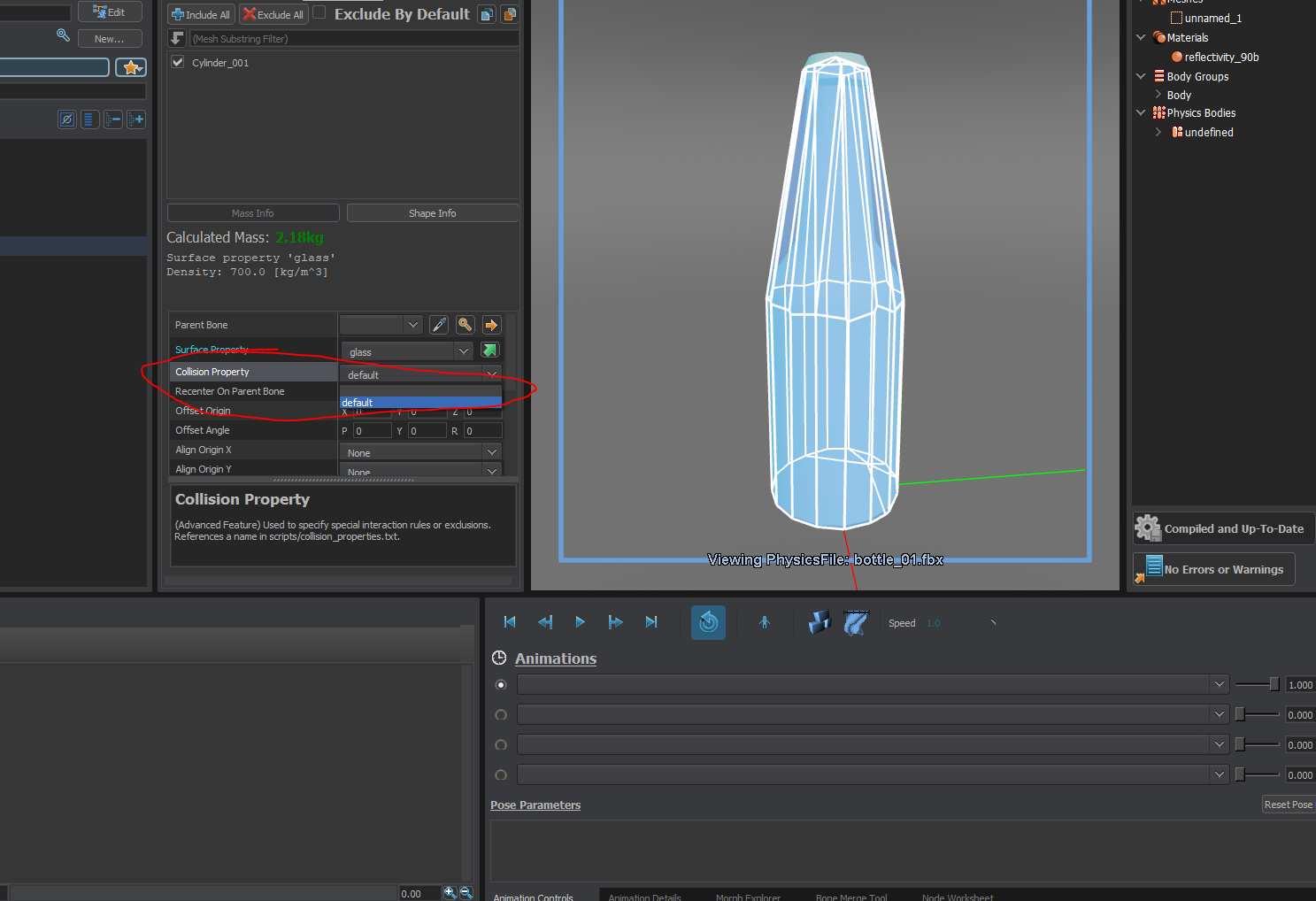The image size is (1316, 901).
Task: Open the Morph Explorer tab
Action: 748,896
